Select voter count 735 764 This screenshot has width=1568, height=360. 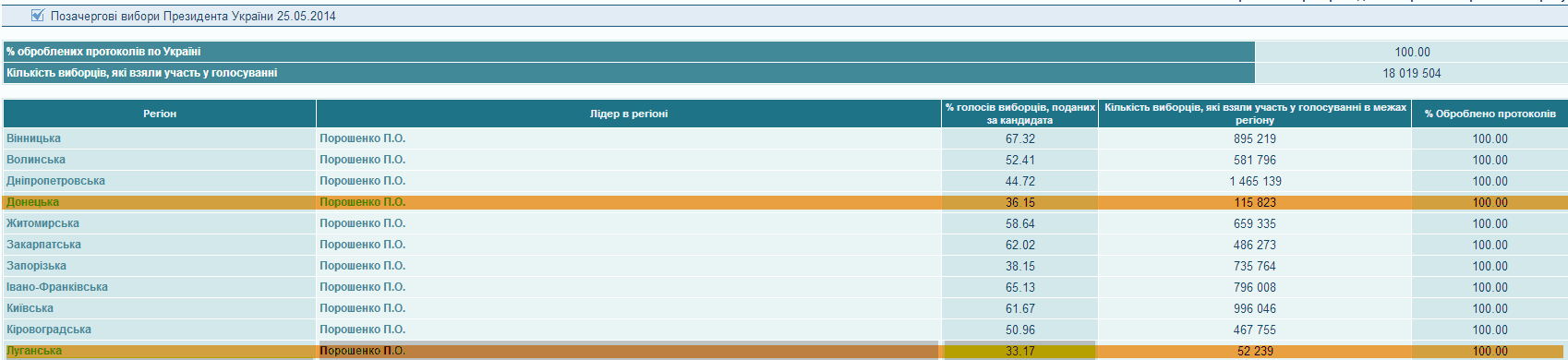pos(1255,266)
